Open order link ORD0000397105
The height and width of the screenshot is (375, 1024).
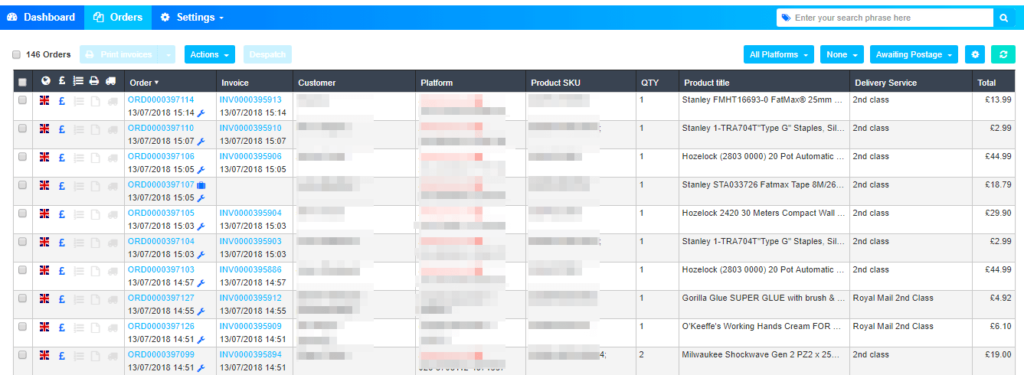click(x=161, y=213)
